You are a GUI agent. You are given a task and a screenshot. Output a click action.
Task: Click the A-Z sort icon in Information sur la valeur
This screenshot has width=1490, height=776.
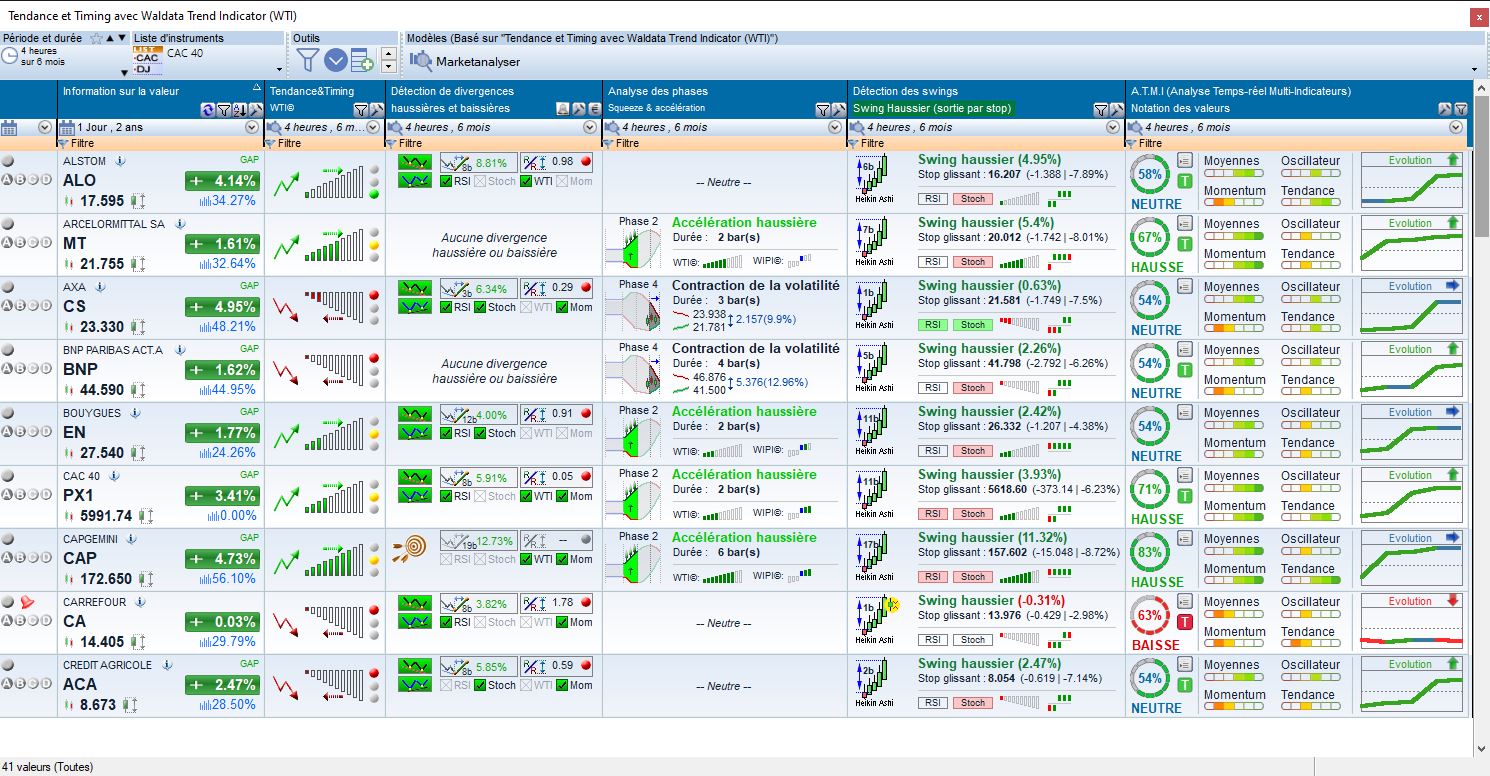pos(240,109)
